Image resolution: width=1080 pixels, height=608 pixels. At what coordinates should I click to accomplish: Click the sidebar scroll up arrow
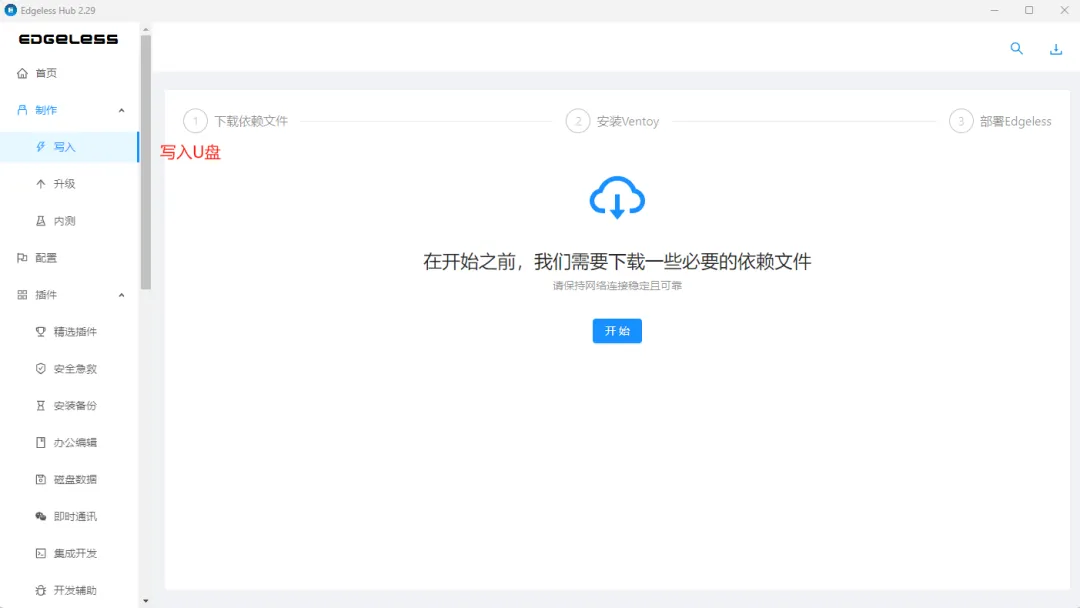tap(145, 30)
